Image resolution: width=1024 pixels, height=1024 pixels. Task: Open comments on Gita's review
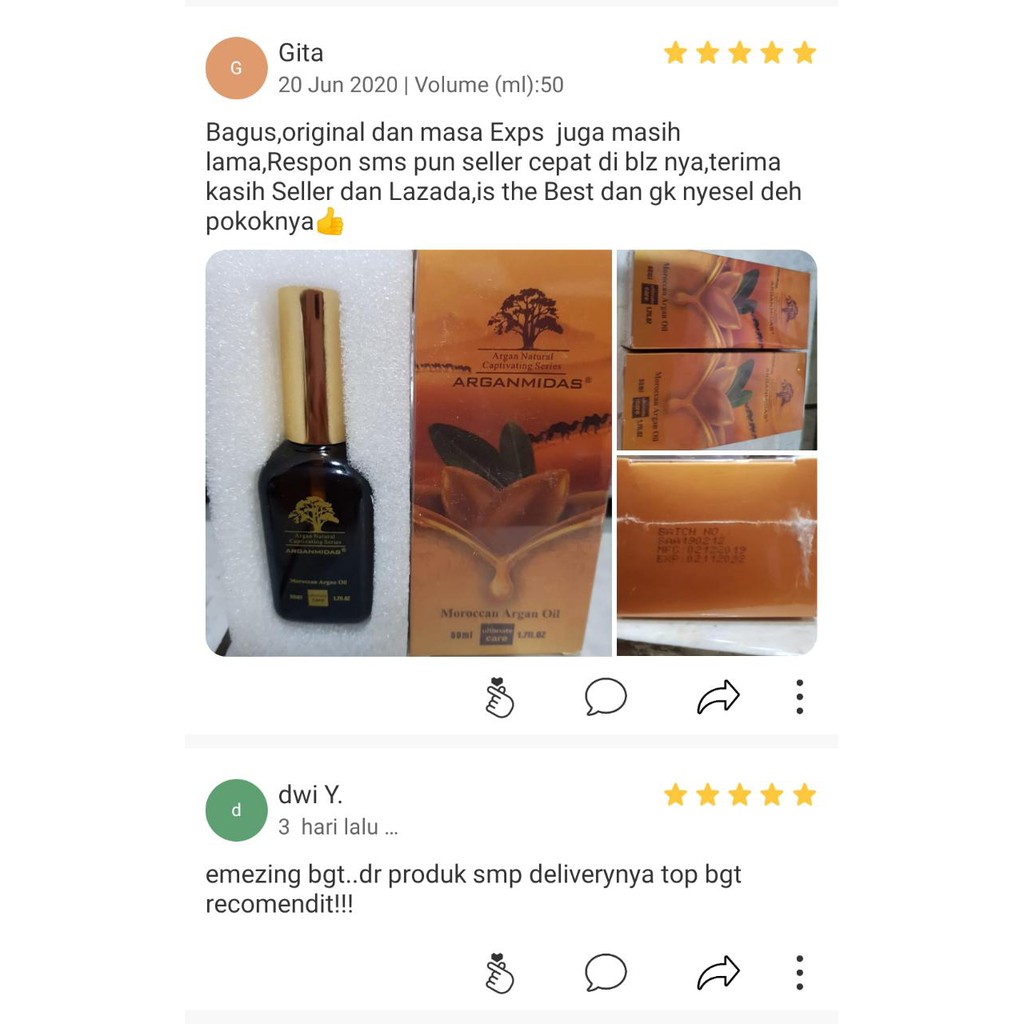coord(605,697)
